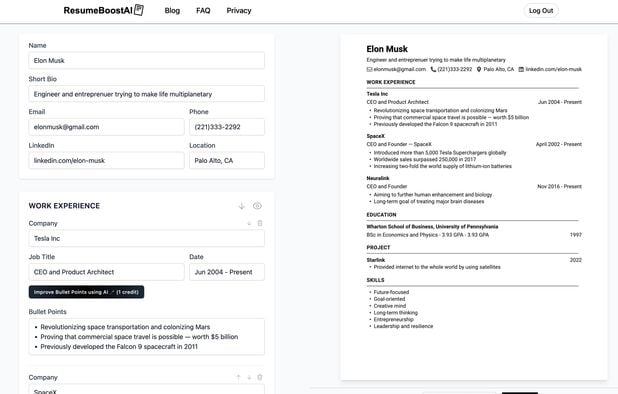Click Improve Bullet Points using AI

tap(86, 292)
